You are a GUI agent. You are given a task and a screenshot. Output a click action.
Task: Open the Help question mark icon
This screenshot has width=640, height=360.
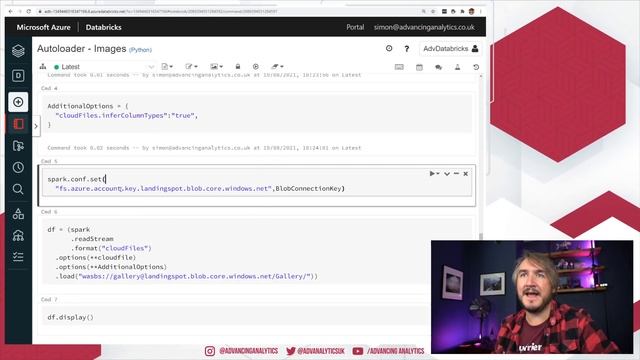point(407,49)
